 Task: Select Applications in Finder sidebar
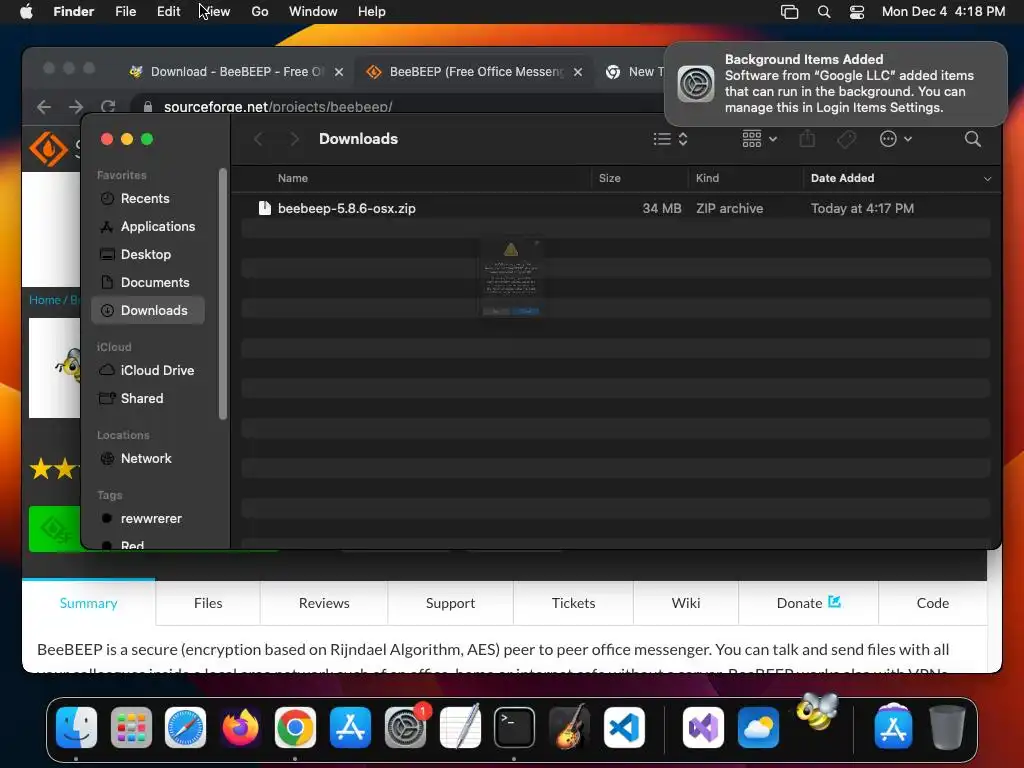tap(148, 227)
